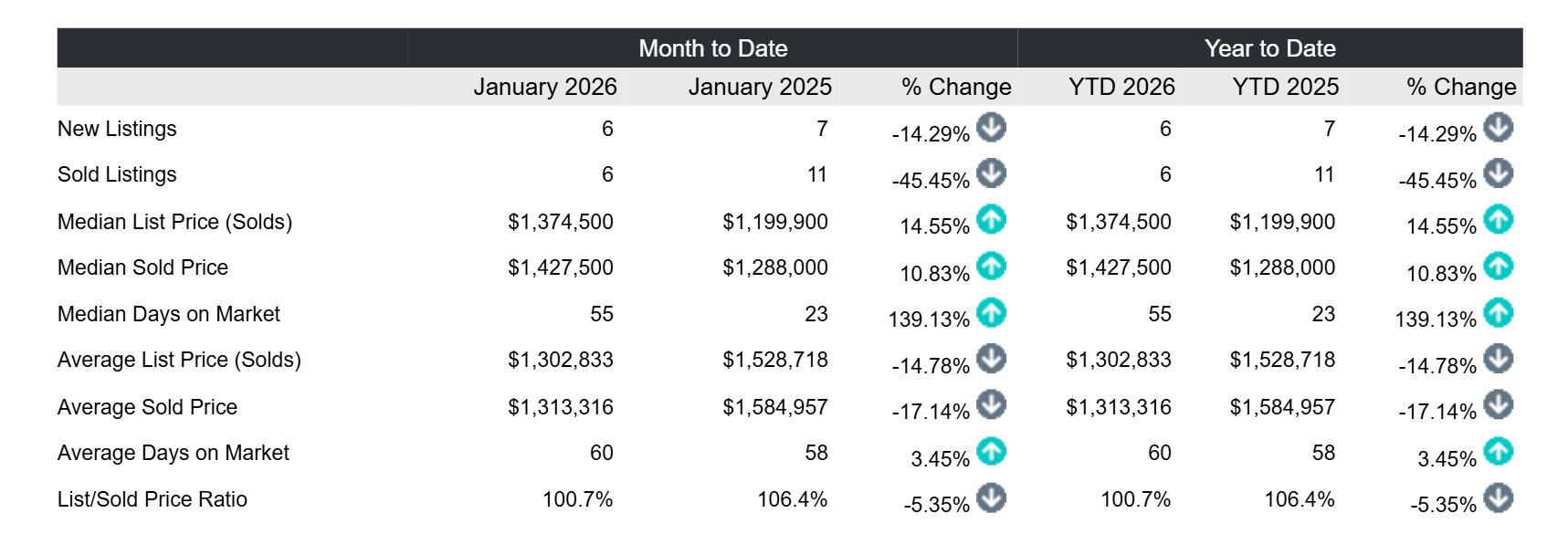Click the up arrow for Median List Price monthly change
The image size is (1568, 555).
pyautogui.click(x=991, y=220)
